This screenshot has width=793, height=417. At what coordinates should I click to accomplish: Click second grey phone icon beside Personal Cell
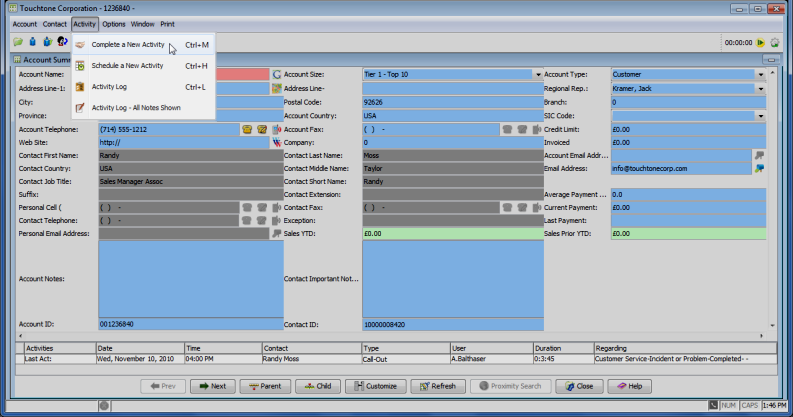tap(261, 207)
